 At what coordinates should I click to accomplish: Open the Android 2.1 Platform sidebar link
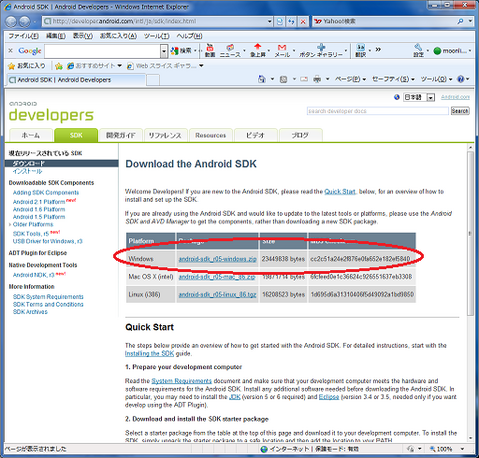point(39,202)
